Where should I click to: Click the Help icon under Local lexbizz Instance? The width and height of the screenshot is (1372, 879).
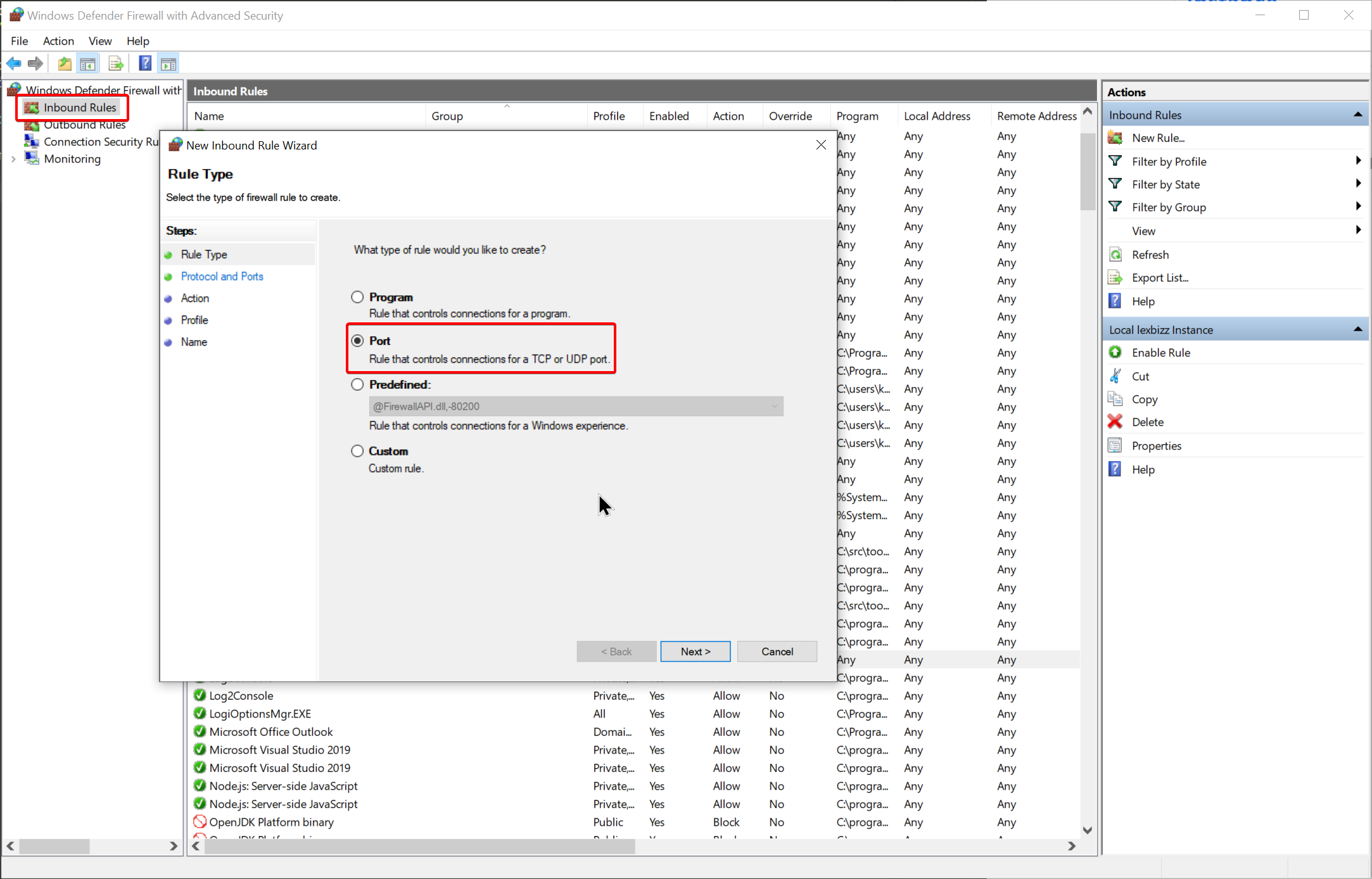(x=1115, y=469)
